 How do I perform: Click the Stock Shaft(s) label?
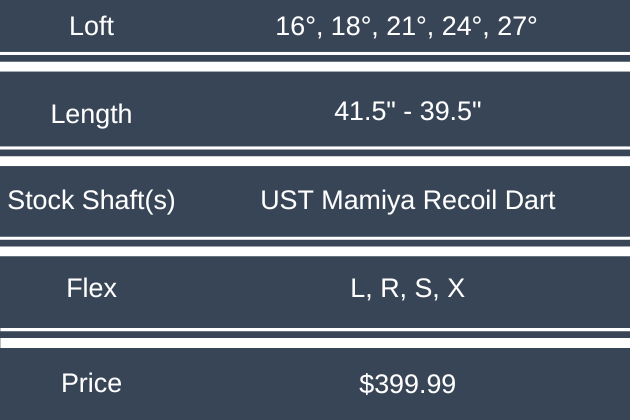point(91,201)
